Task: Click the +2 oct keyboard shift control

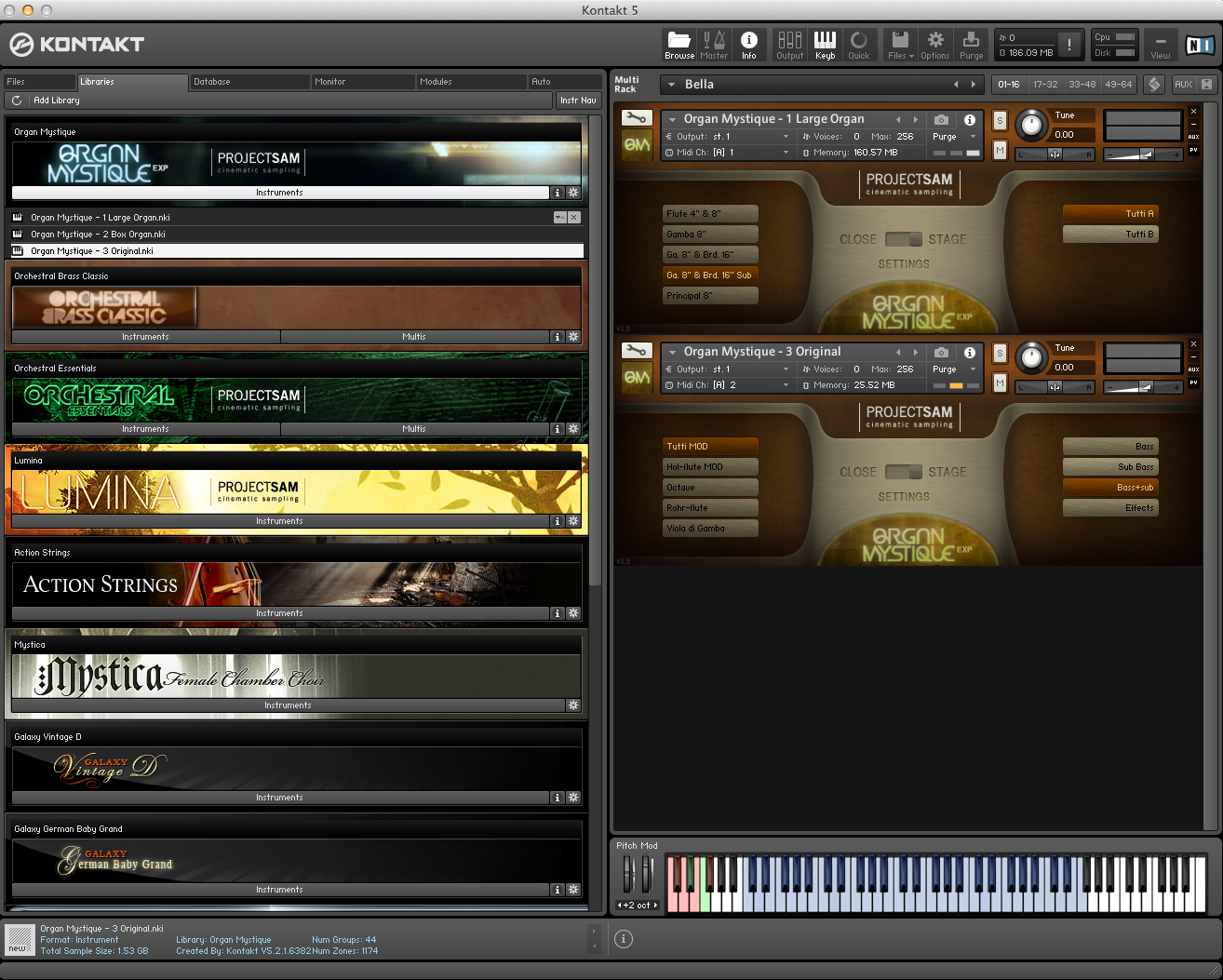Action: (638, 905)
